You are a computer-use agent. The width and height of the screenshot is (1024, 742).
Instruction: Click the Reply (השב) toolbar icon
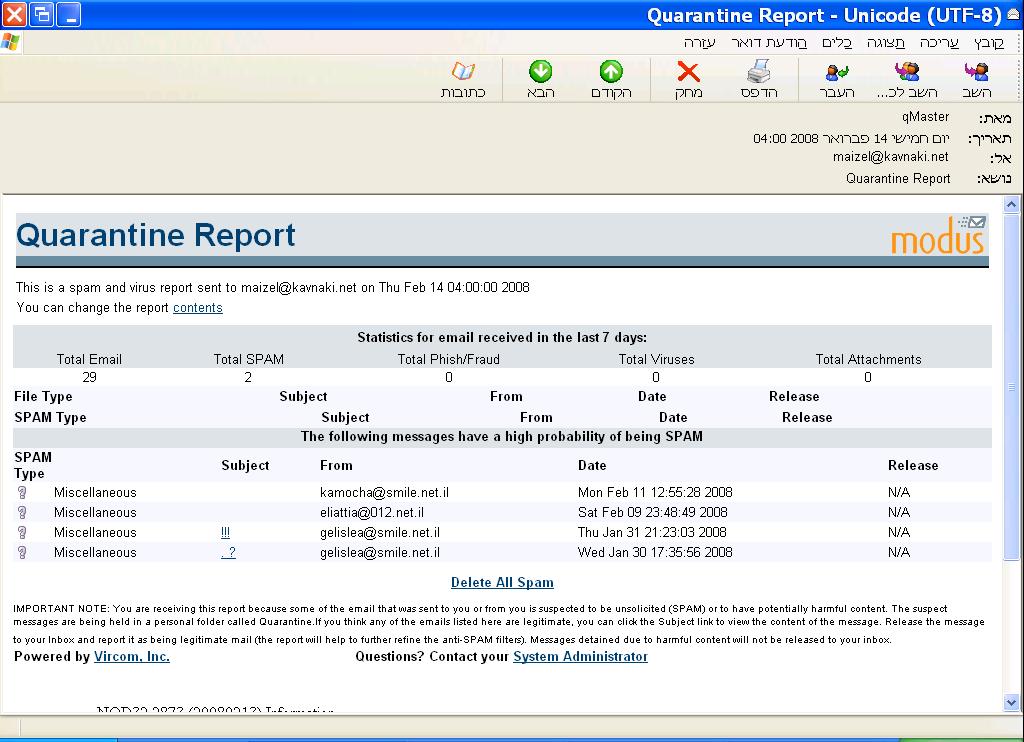pyautogui.click(x=976, y=72)
